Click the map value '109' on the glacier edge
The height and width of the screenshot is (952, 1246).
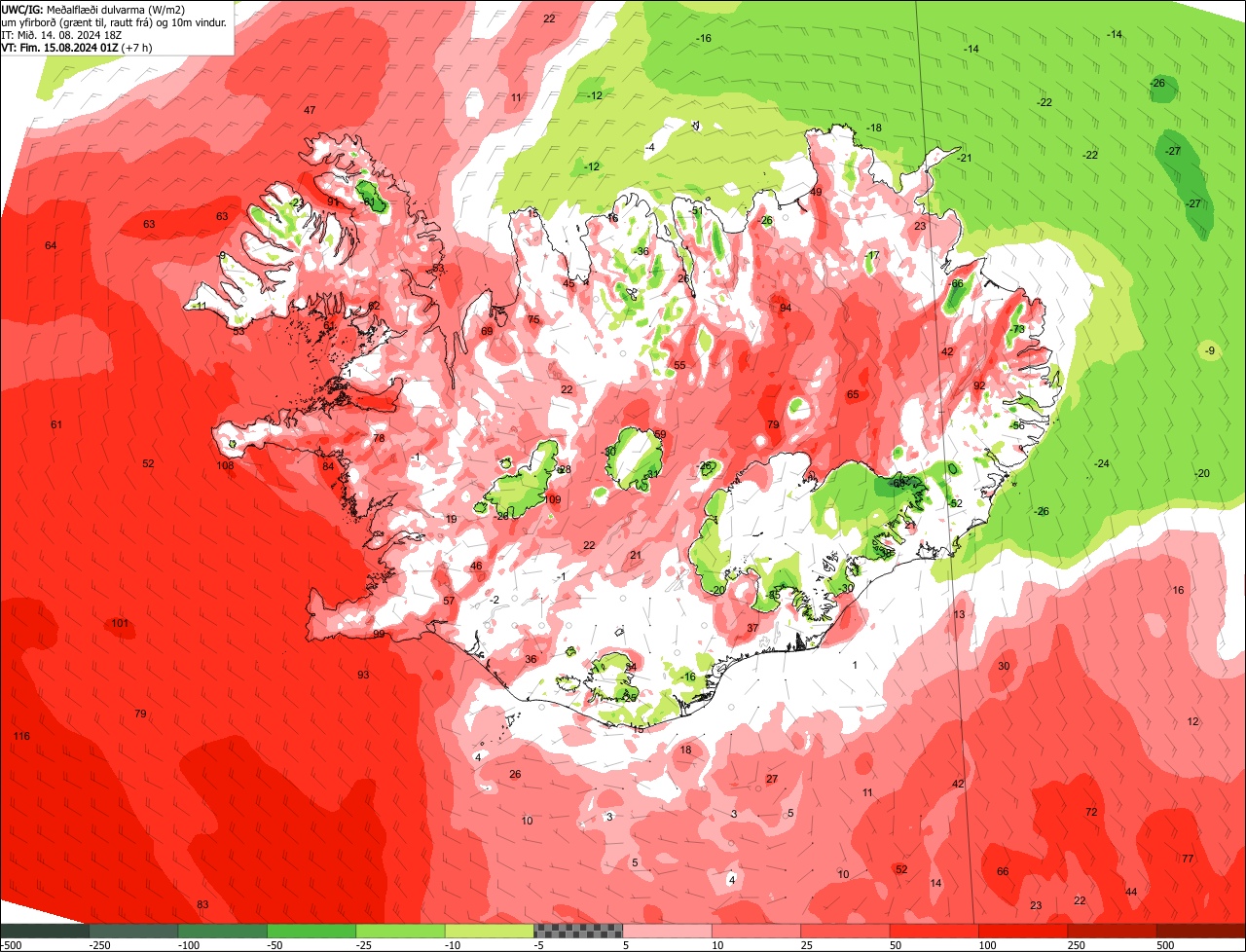(x=552, y=499)
